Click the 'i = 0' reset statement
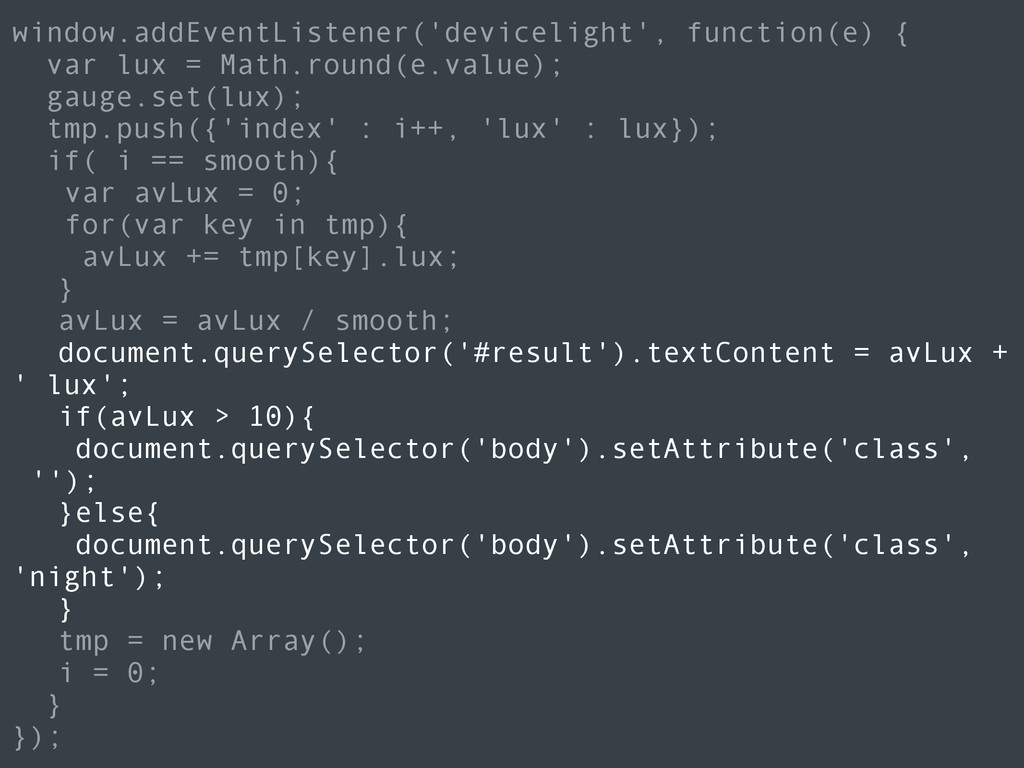1024x768 pixels. pyautogui.click(x=109, y=673)
